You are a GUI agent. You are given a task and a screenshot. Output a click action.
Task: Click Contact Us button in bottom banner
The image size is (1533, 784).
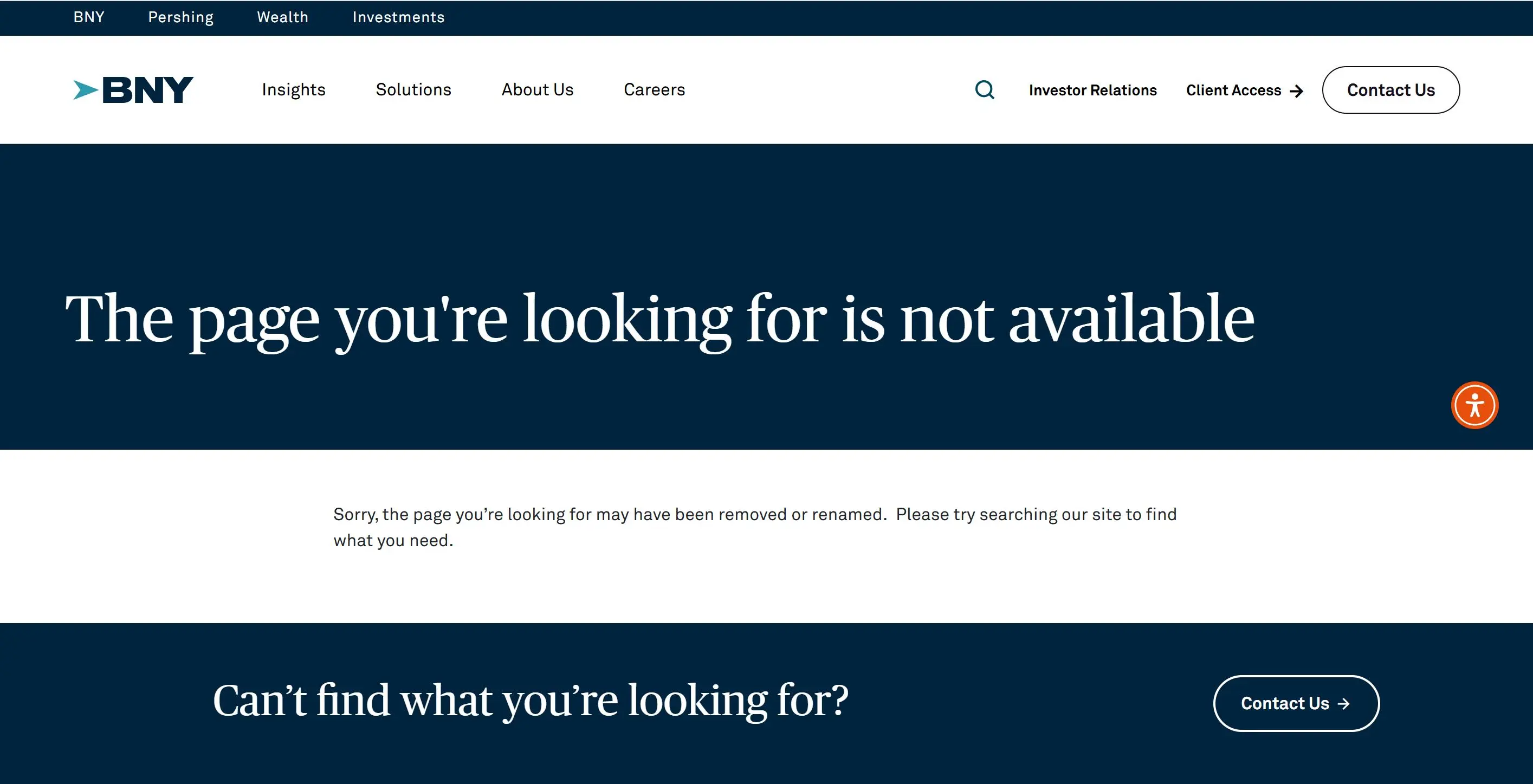pos(1296,703)
